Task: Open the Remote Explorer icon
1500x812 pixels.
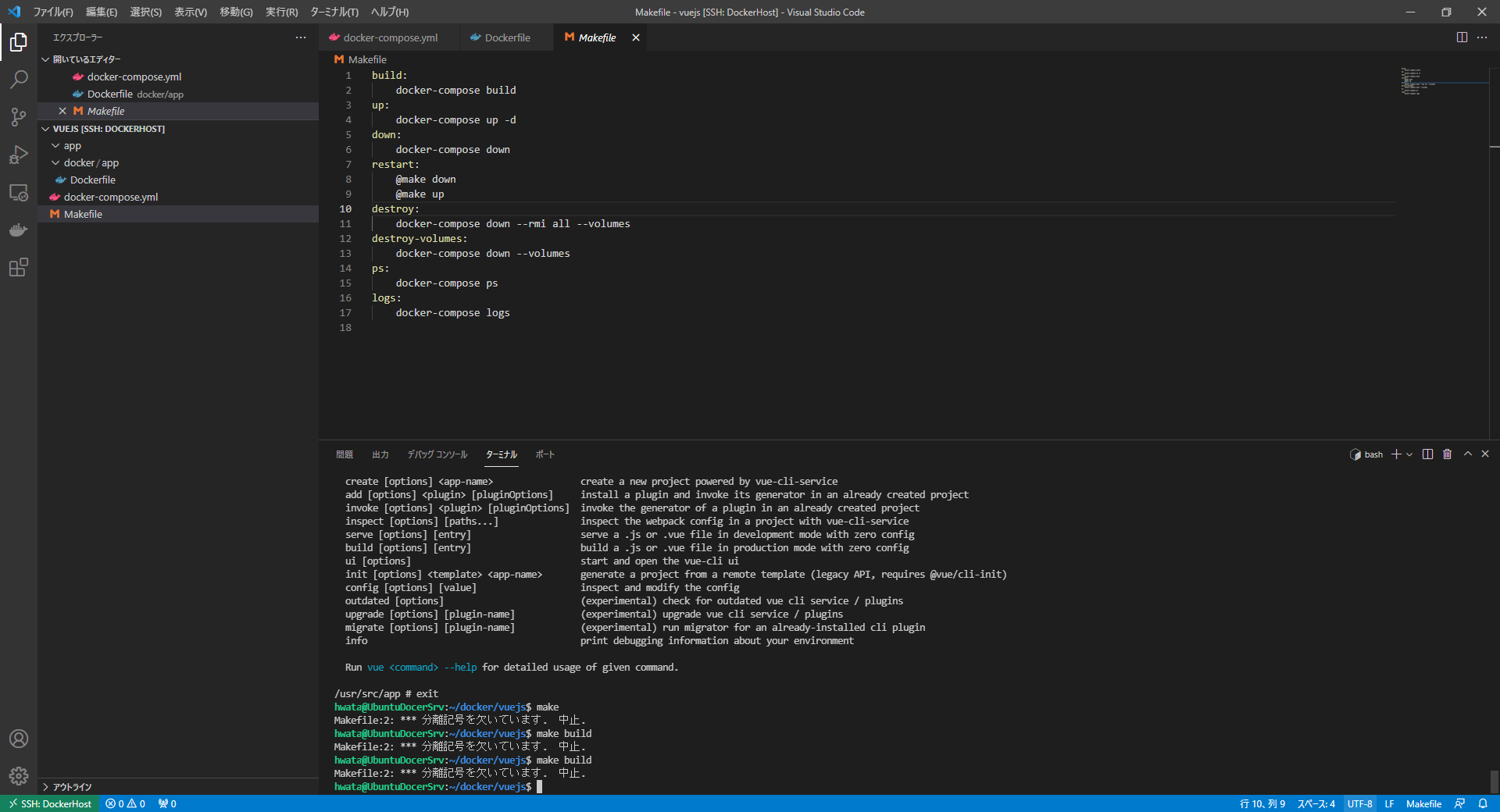Action: 19,192
